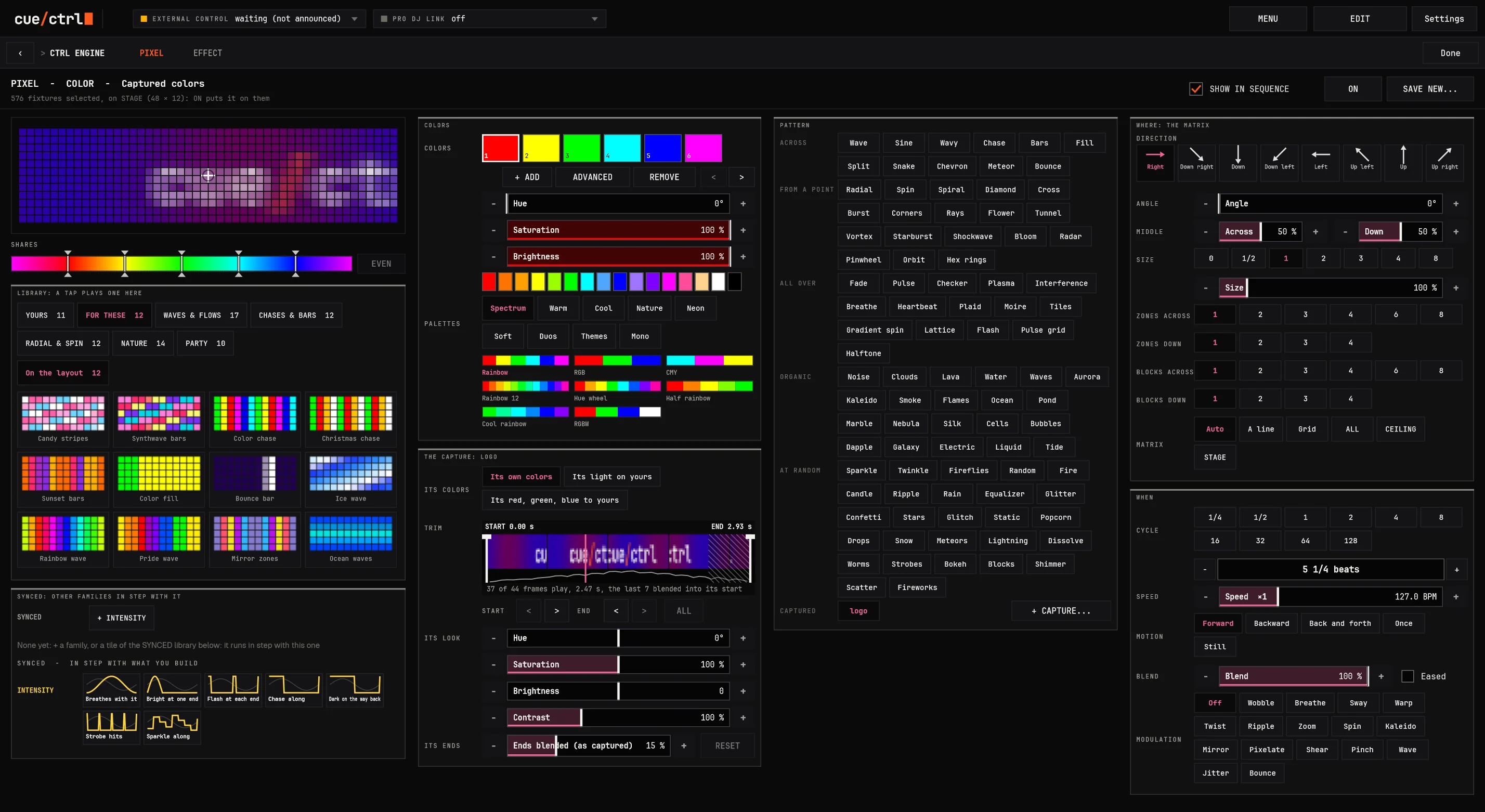This screenshot has height=812, width=1485.
Task: Set matrix mode to Grid
Action: click(x=1306, y=429)
